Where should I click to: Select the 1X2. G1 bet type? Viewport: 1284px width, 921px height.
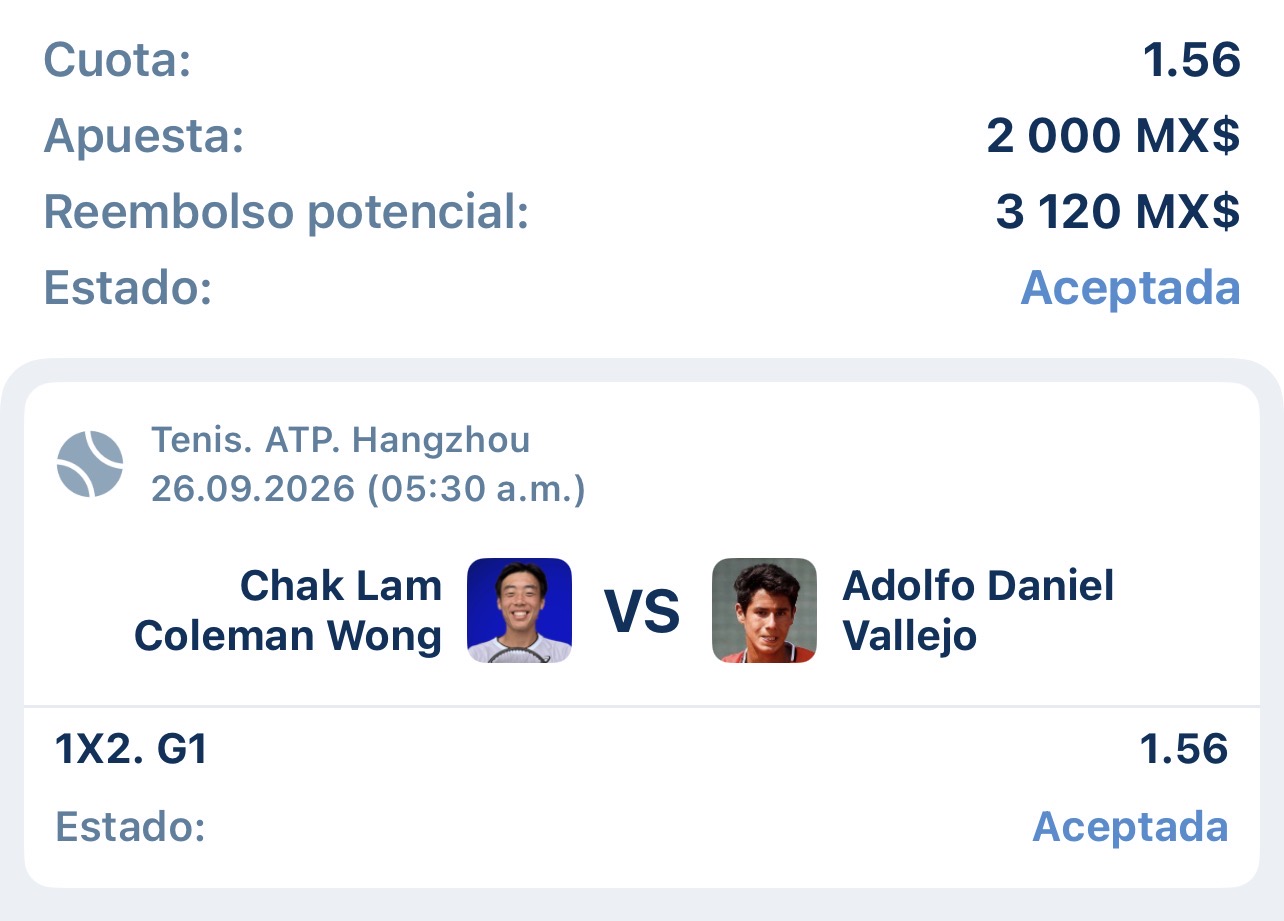[131, 749]
